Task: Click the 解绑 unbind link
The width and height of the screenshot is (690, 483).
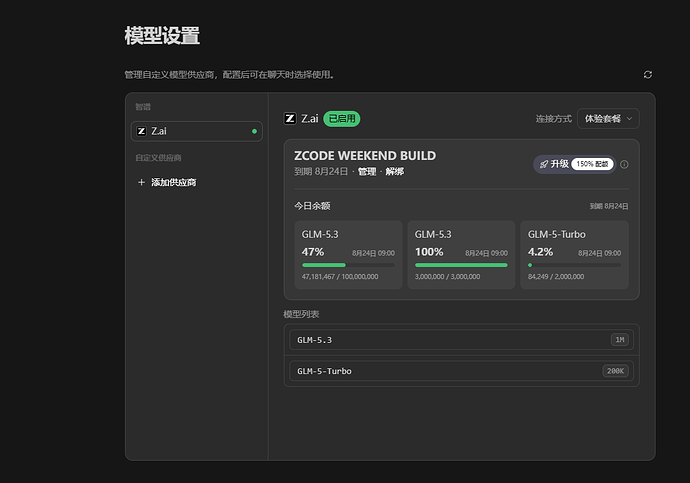Action: (395, 172)
